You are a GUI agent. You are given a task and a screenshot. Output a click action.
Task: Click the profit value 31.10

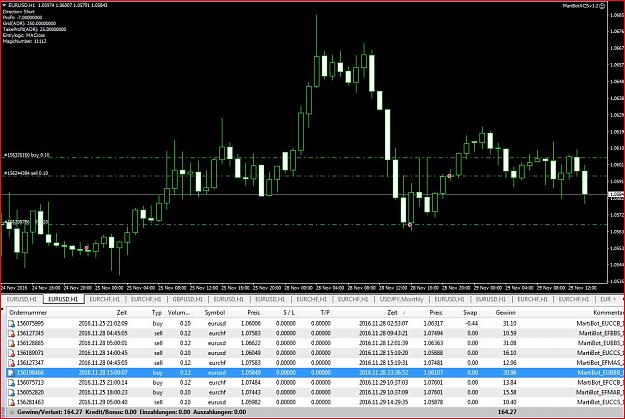tap(509, 323)
